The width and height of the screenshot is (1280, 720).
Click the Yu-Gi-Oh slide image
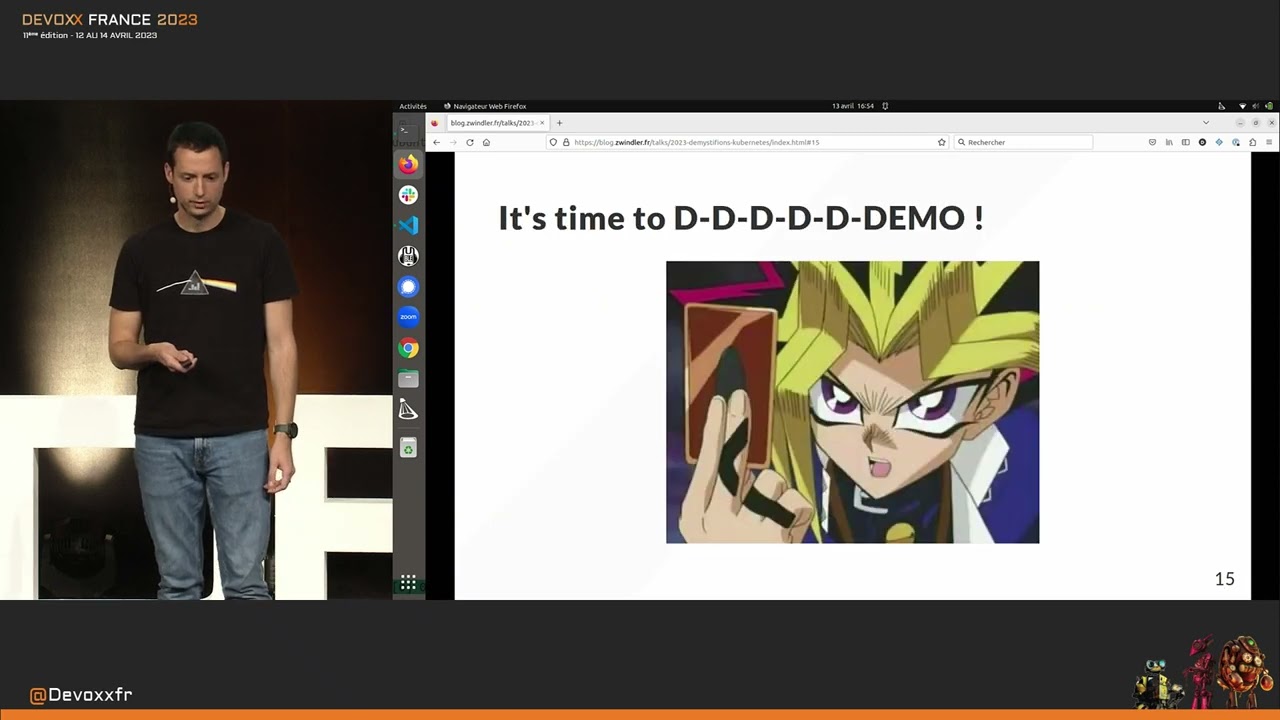pyautogui.click(x=852, y=402)
